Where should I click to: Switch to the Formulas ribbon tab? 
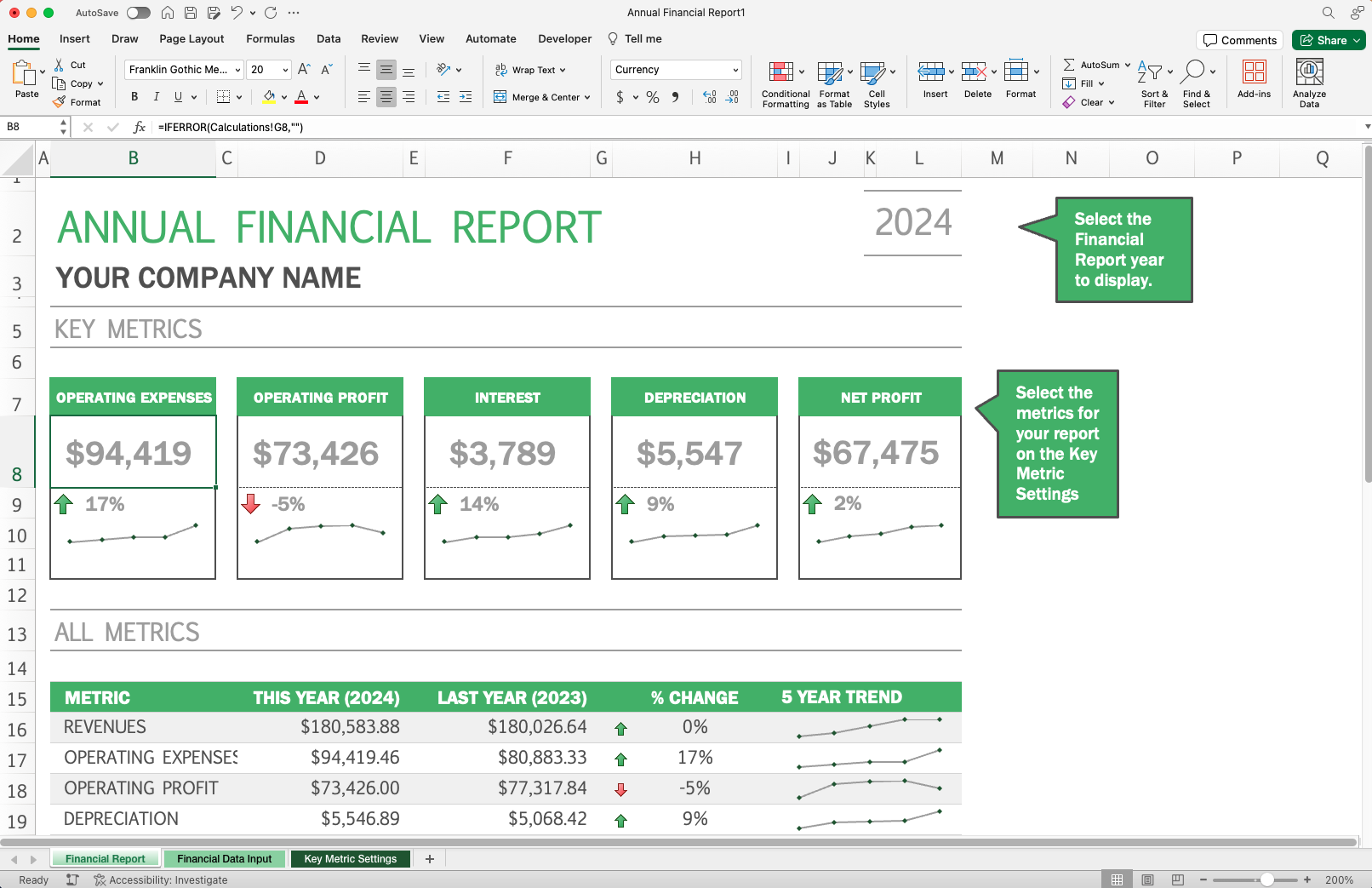coord(270,38)
